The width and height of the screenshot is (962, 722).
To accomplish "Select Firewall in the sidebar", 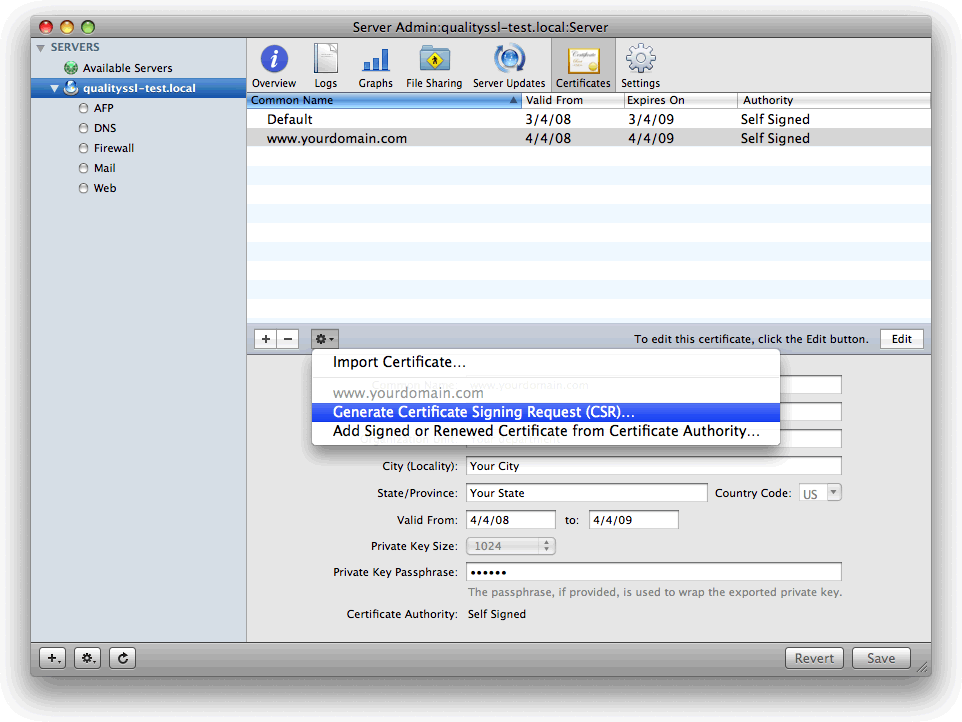I will click(114, 148).
